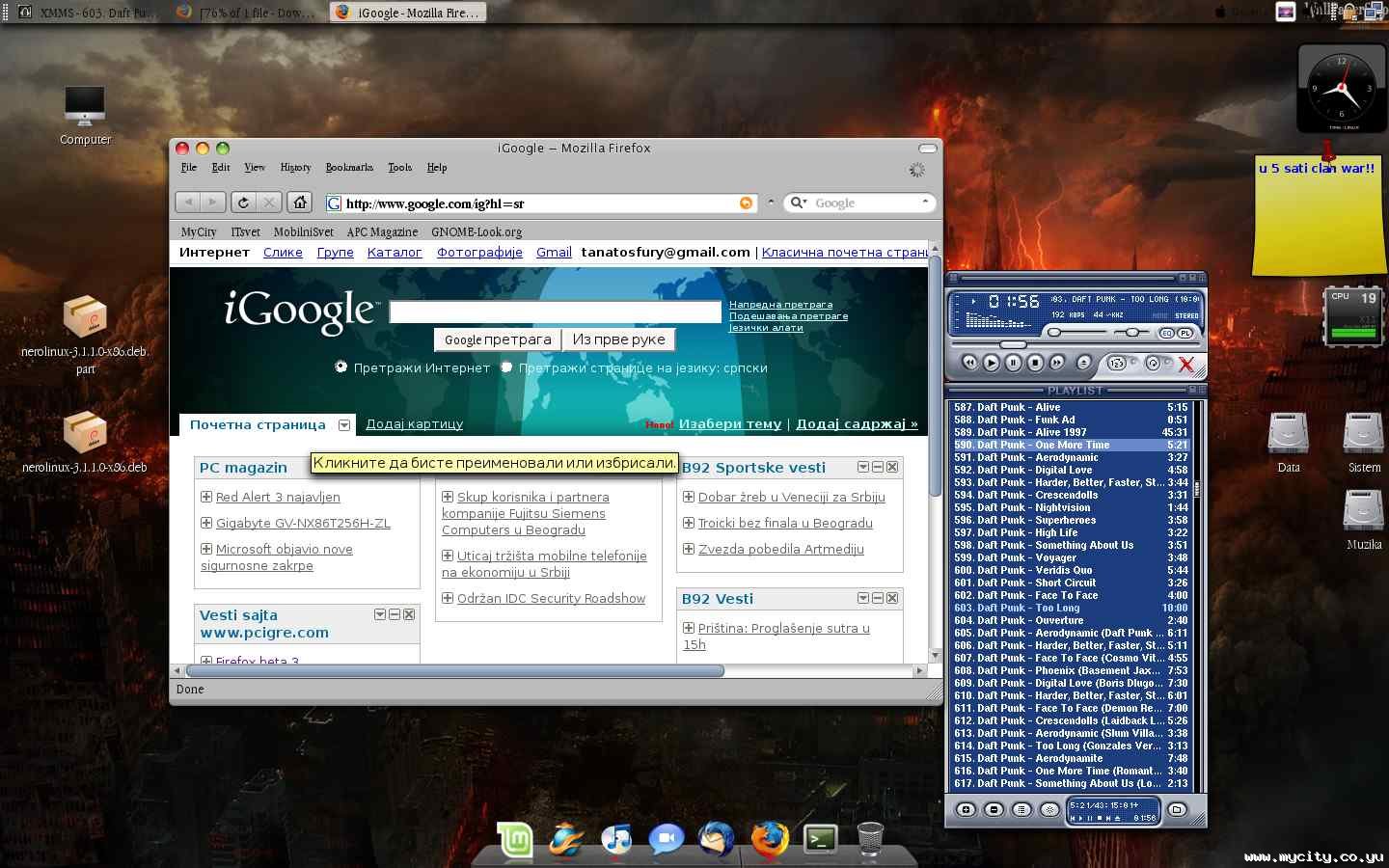Viewport: 1389px width, 868px height.
Task: Click the Firefox Stop loading button
Action: tap(269, 203)
